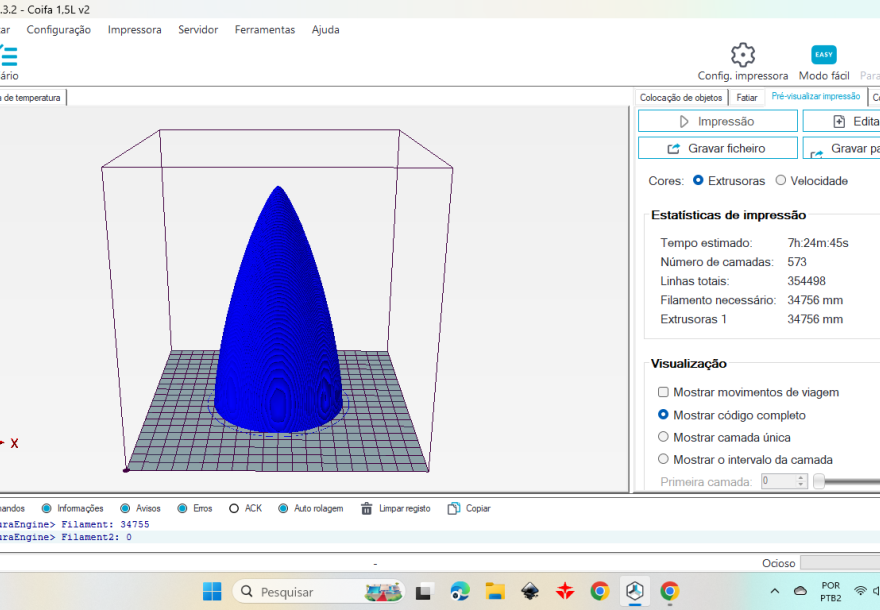Image resolution: width=880 pixels, height=610 pixels.
Task: Switch to the Fatiar tab
Action: [746, 98]
